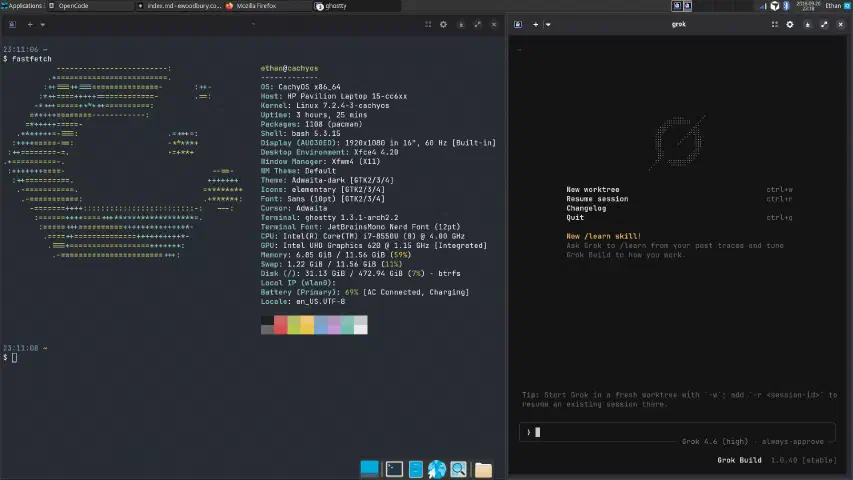Select the first workspace switcher thumbnail
Viewport: 853px width, 480px height.
677,5
